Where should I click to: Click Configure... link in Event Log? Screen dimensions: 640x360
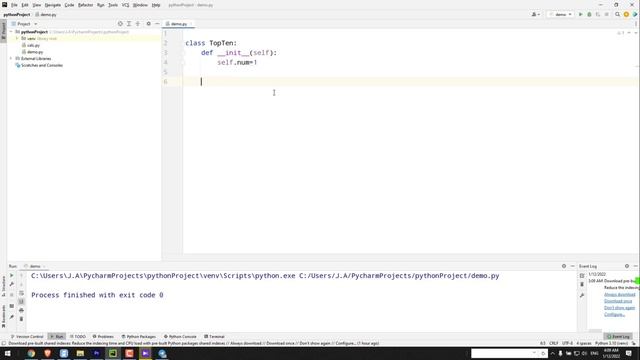(x=614, y=314)
